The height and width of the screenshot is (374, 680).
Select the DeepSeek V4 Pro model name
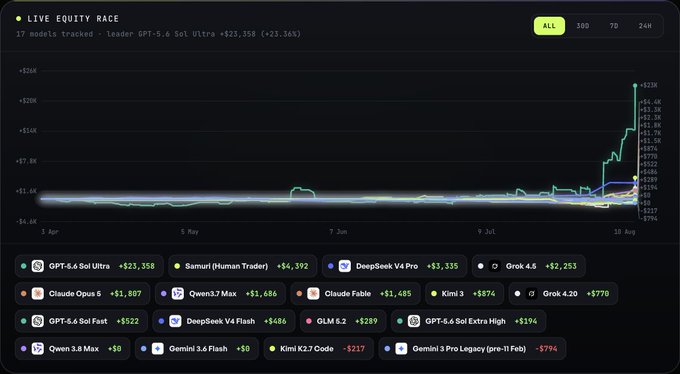pos(387,266)
